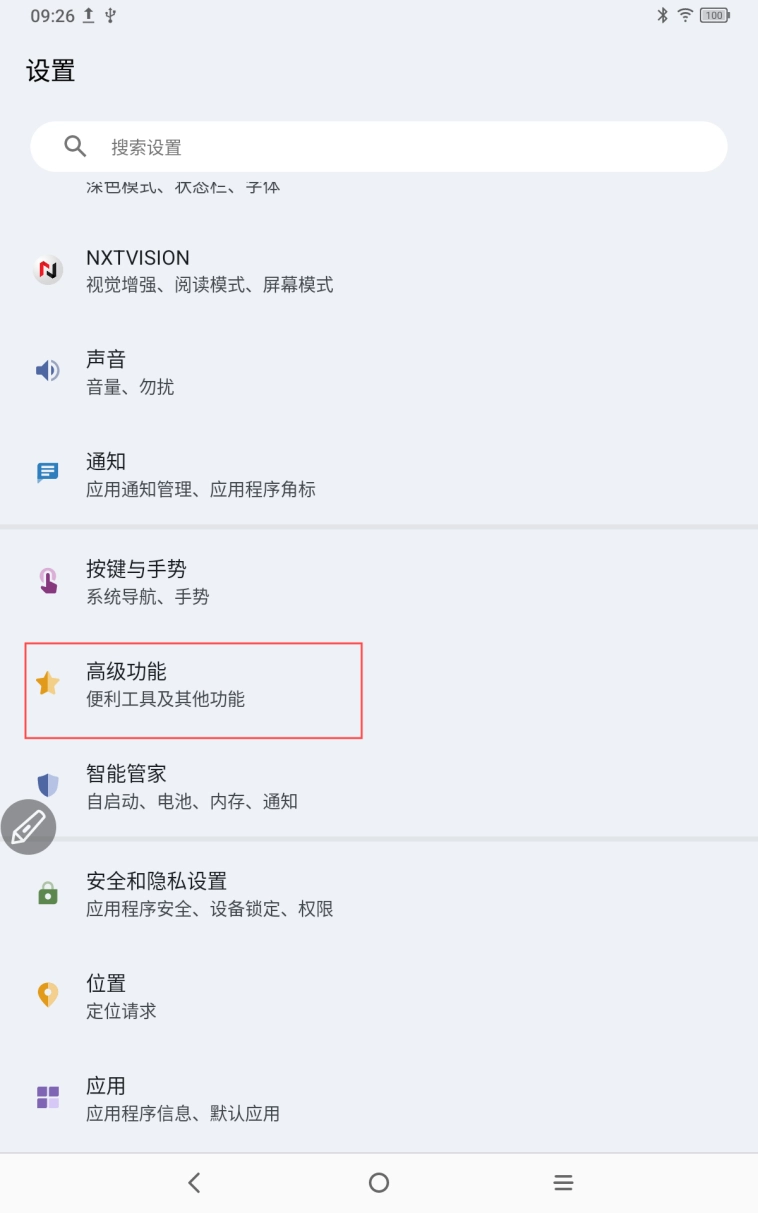758x1213 pixels.
Task: Tap the blue message icon for 通知
Action: (48, 474)
